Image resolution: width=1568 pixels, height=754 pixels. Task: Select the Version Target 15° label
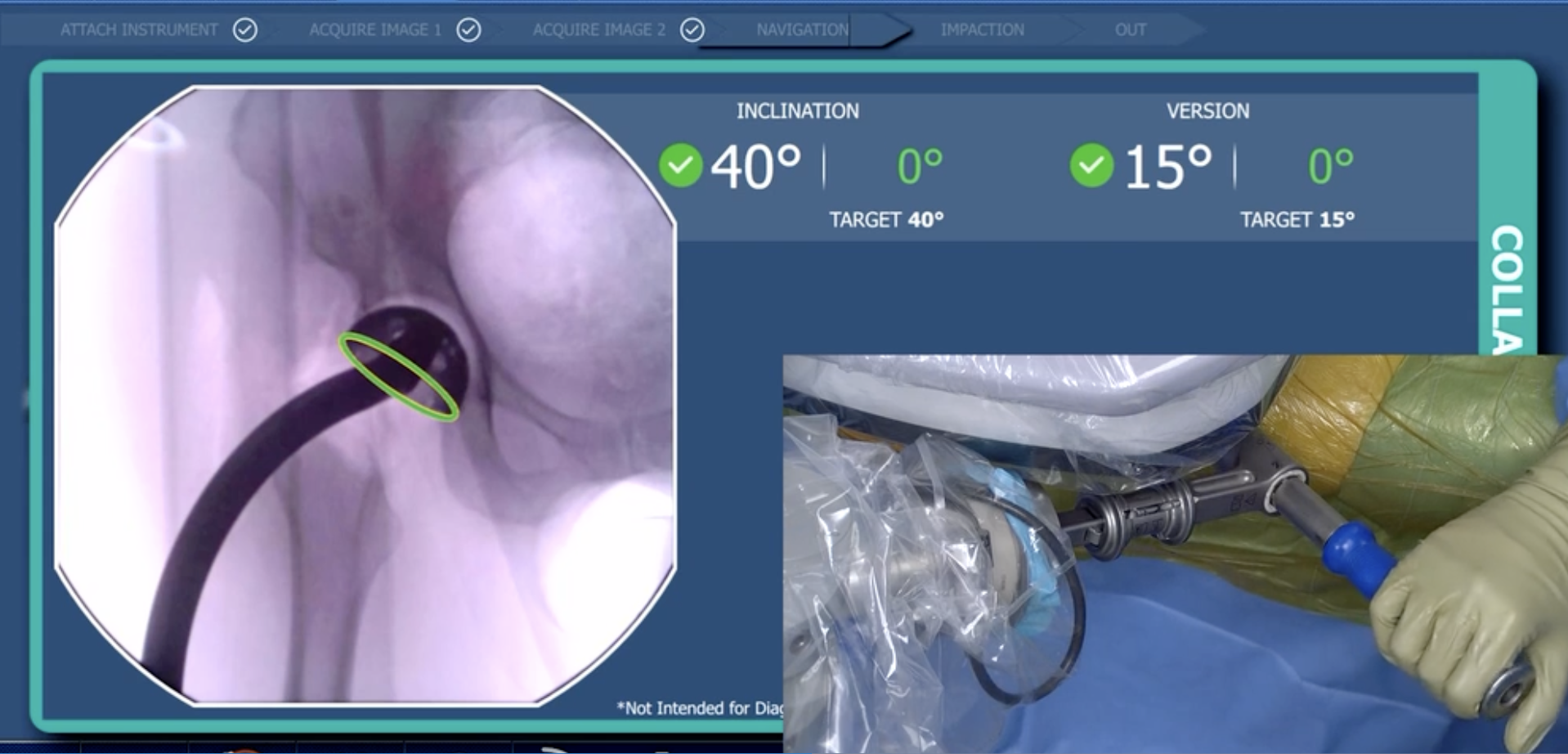(1297, 220)
